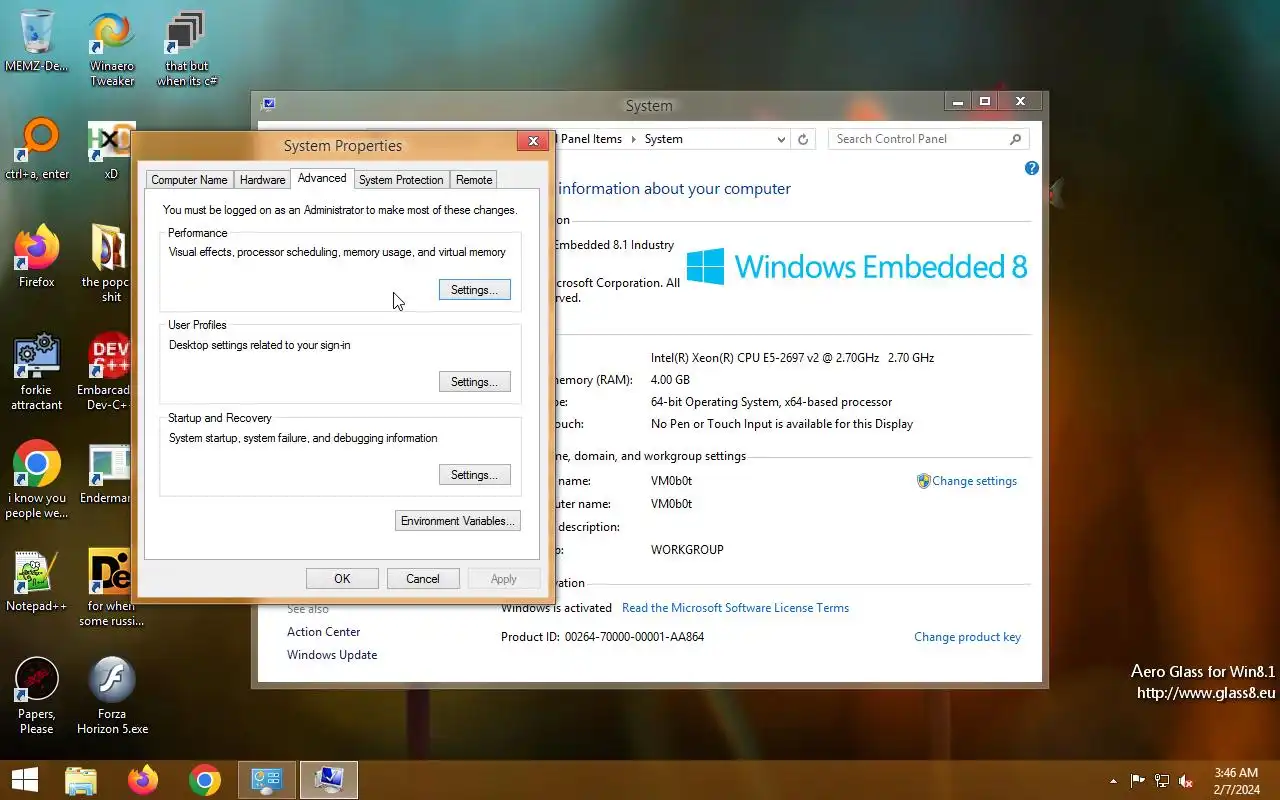Image resolution: width=1280 pixels, height=800 pixels.
Task: Open Embarcadero Dev-C++ desktop shortcut
Action: [x=108, y=372]
